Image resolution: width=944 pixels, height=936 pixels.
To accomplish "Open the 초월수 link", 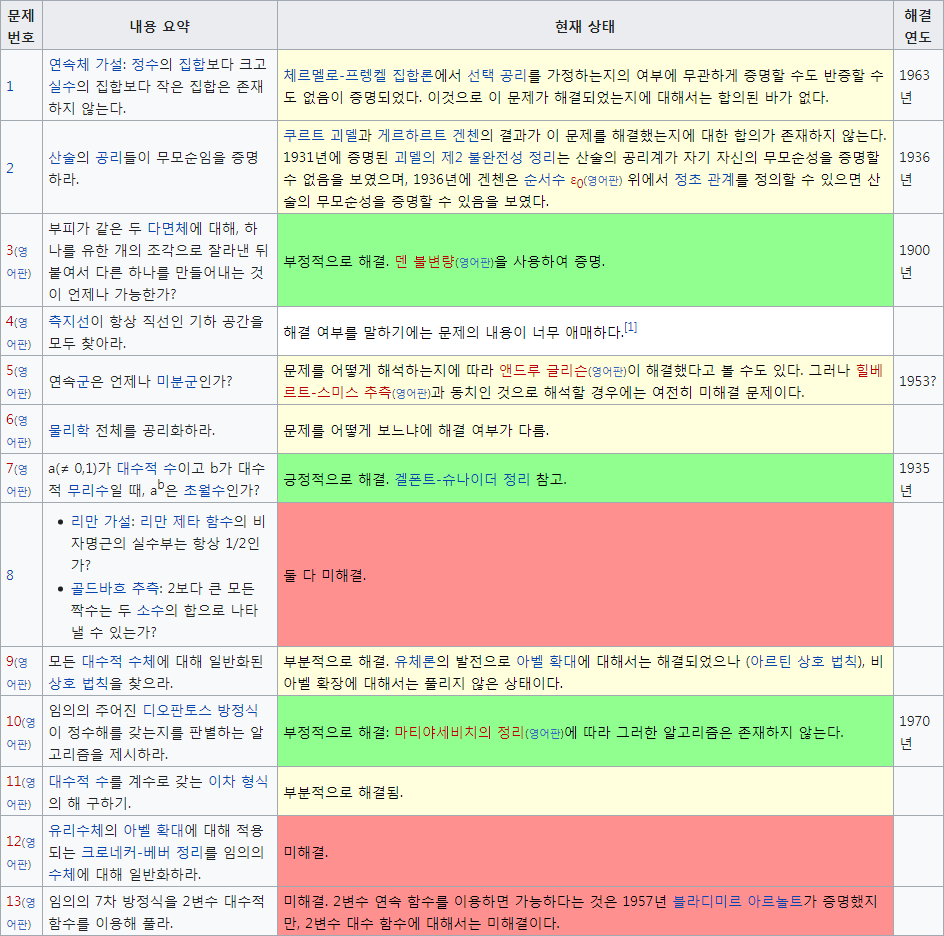I will point(204,491).
